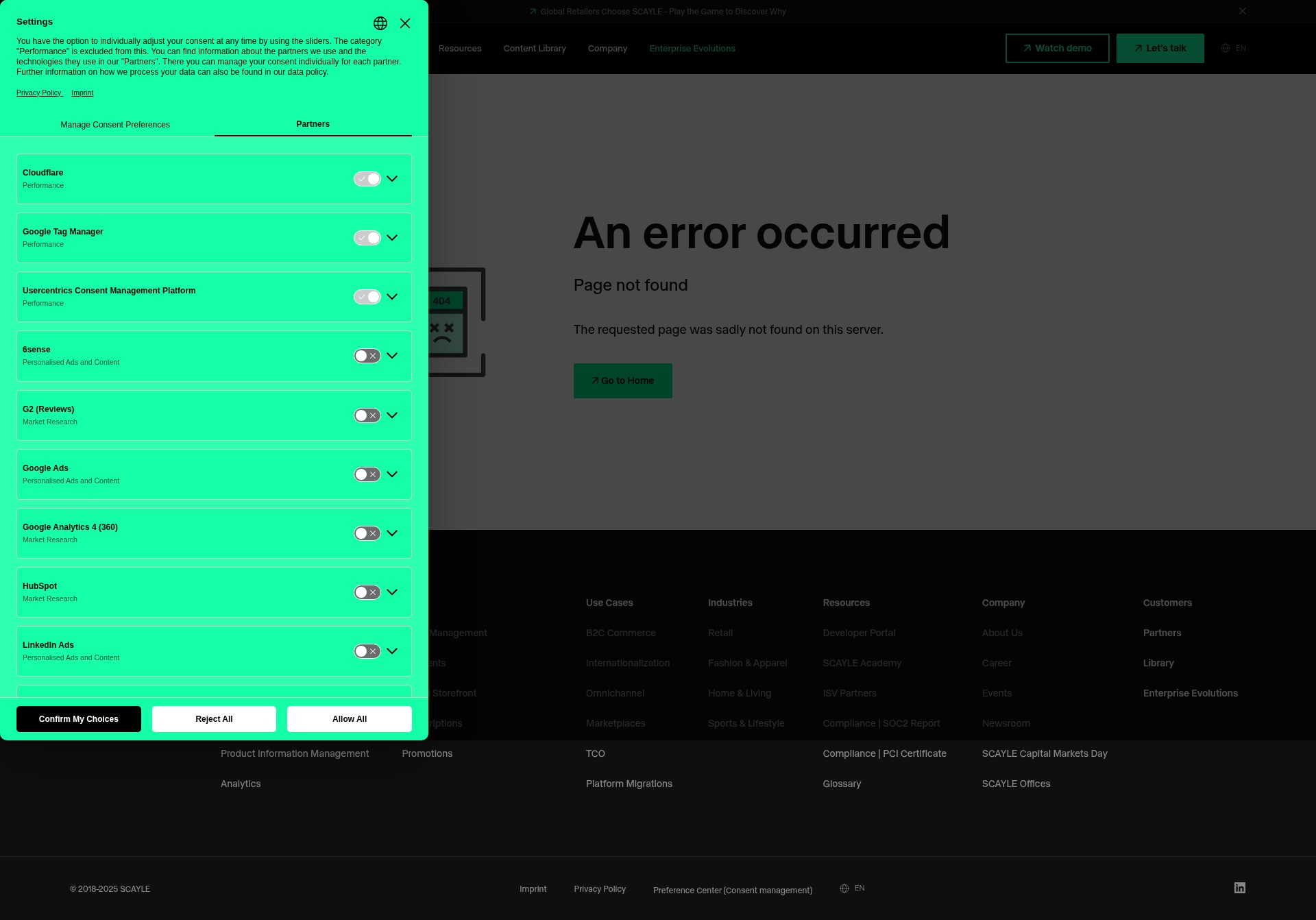This screenshot has width=1316, height=920.
Task: Open the LinkedIn icon in footer
Action: coord(1240,888)
